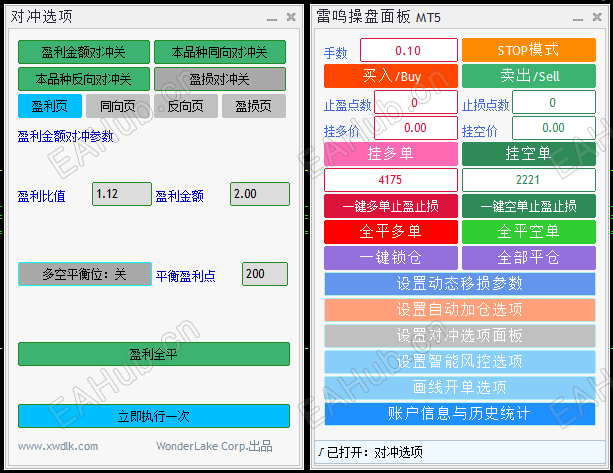Close all shorts with 全平空单
This screenshot has height=473, width=613.
click(x=529, y=231)
